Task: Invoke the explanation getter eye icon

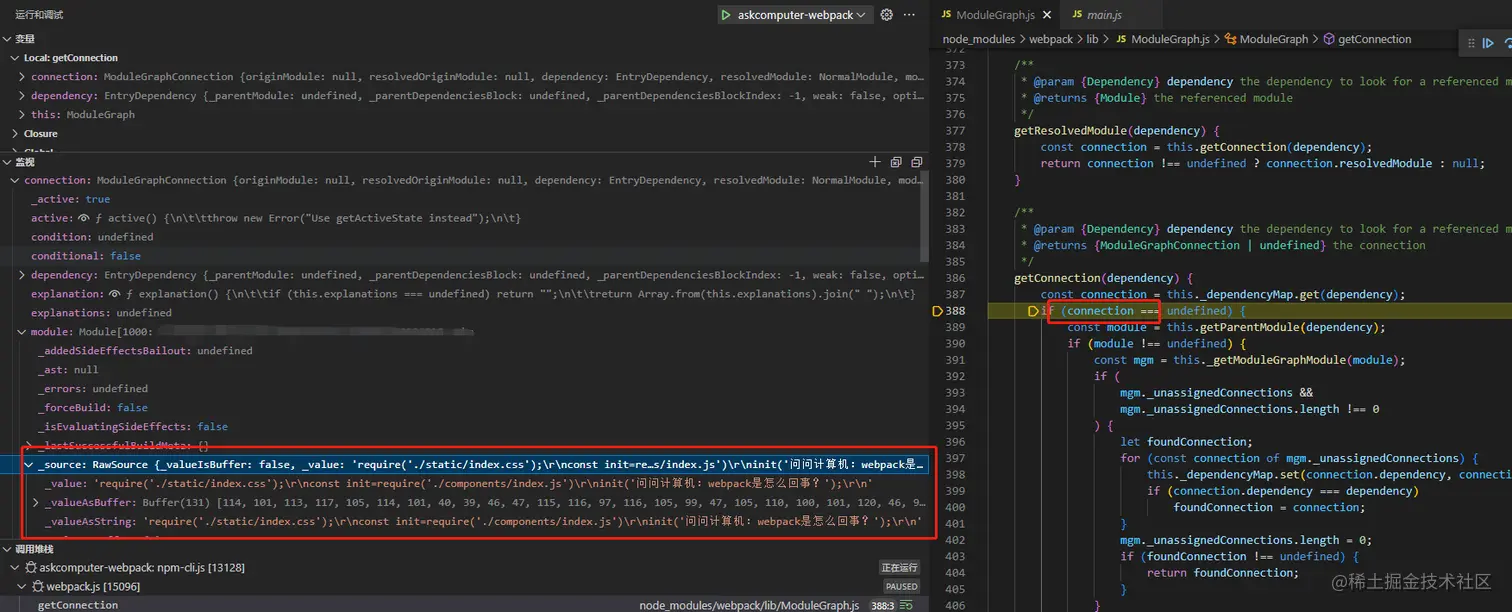Action: click(x=117, y=294)
